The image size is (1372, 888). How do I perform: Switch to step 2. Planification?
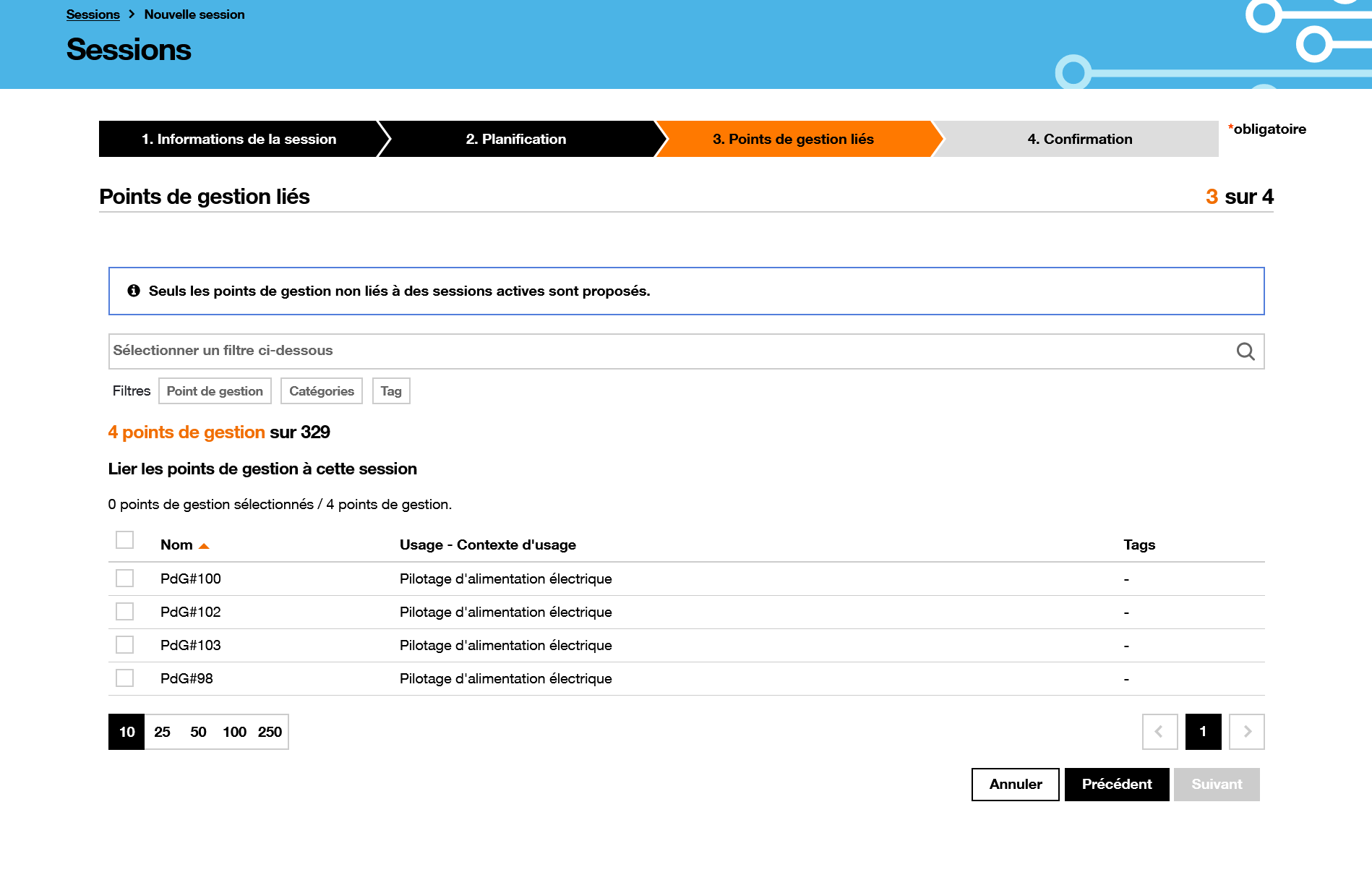pos(516,139)
